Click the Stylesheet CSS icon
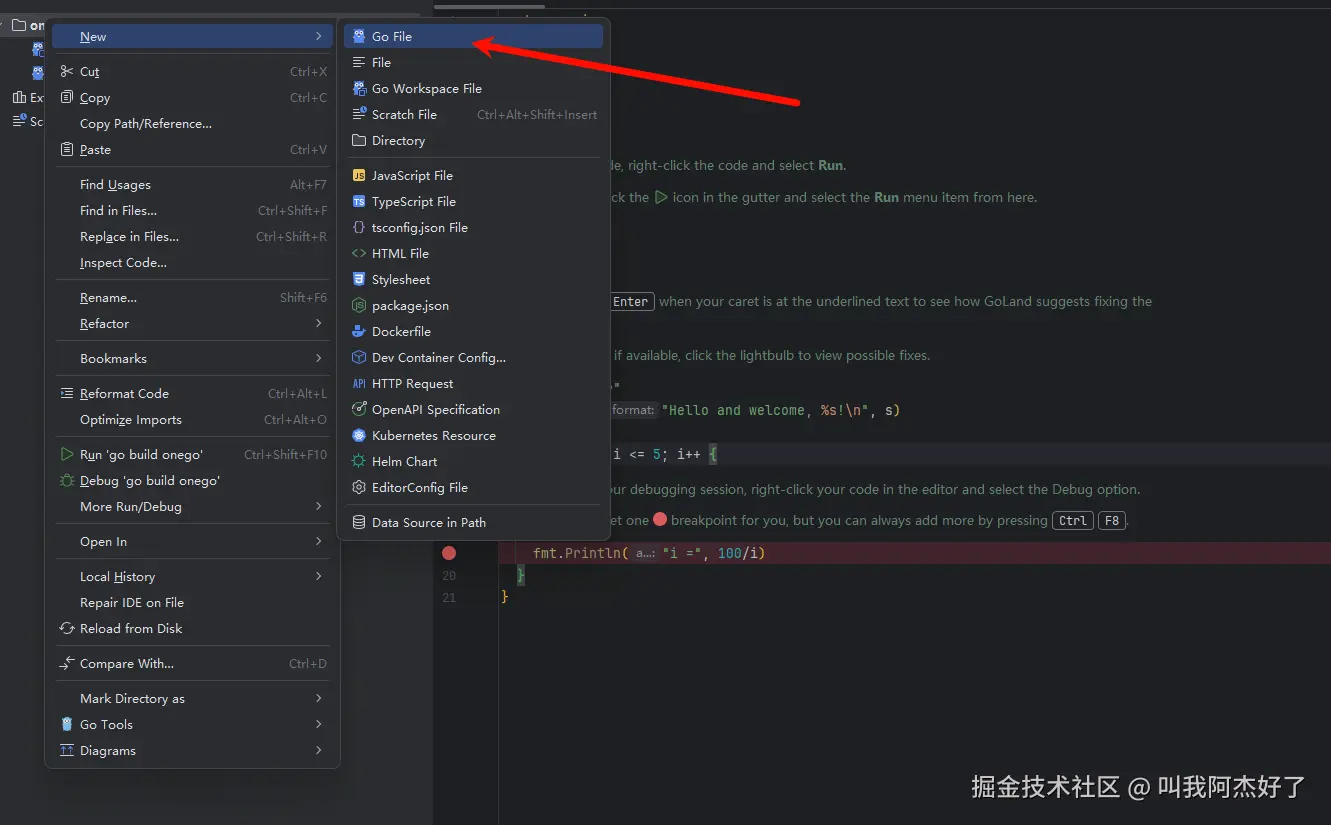1331x825 pixels. (x=359, y=279)
